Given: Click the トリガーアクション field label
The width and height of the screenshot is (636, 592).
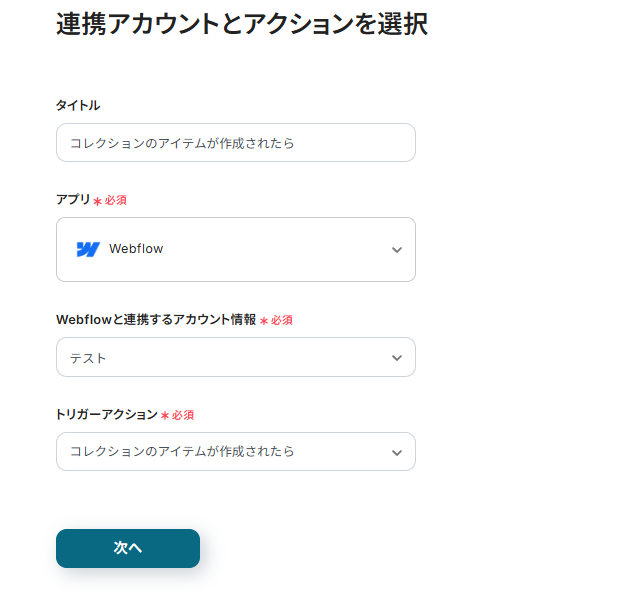Looking at the screenshot, I should coord(107,414).
